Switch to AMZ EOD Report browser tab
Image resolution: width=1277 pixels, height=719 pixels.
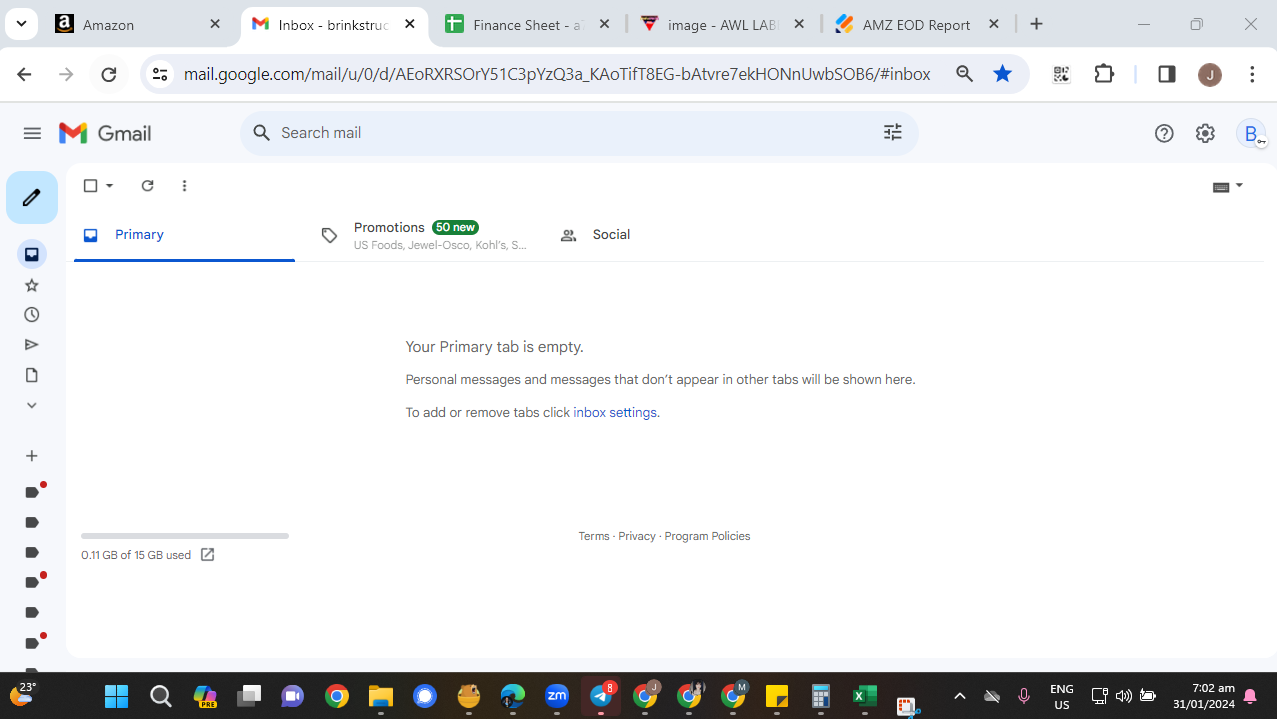[x=917, y=25]
